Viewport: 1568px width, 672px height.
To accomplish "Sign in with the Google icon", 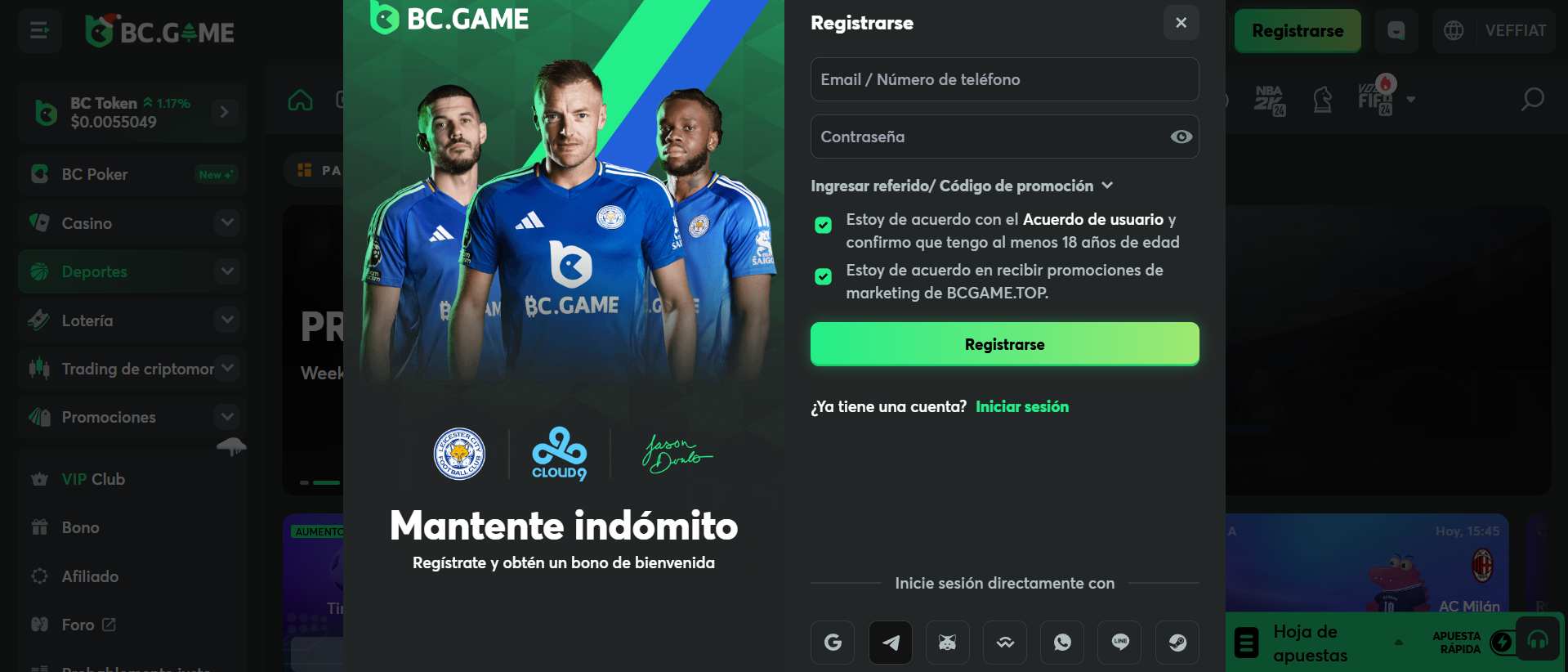I will pos(833,642).
